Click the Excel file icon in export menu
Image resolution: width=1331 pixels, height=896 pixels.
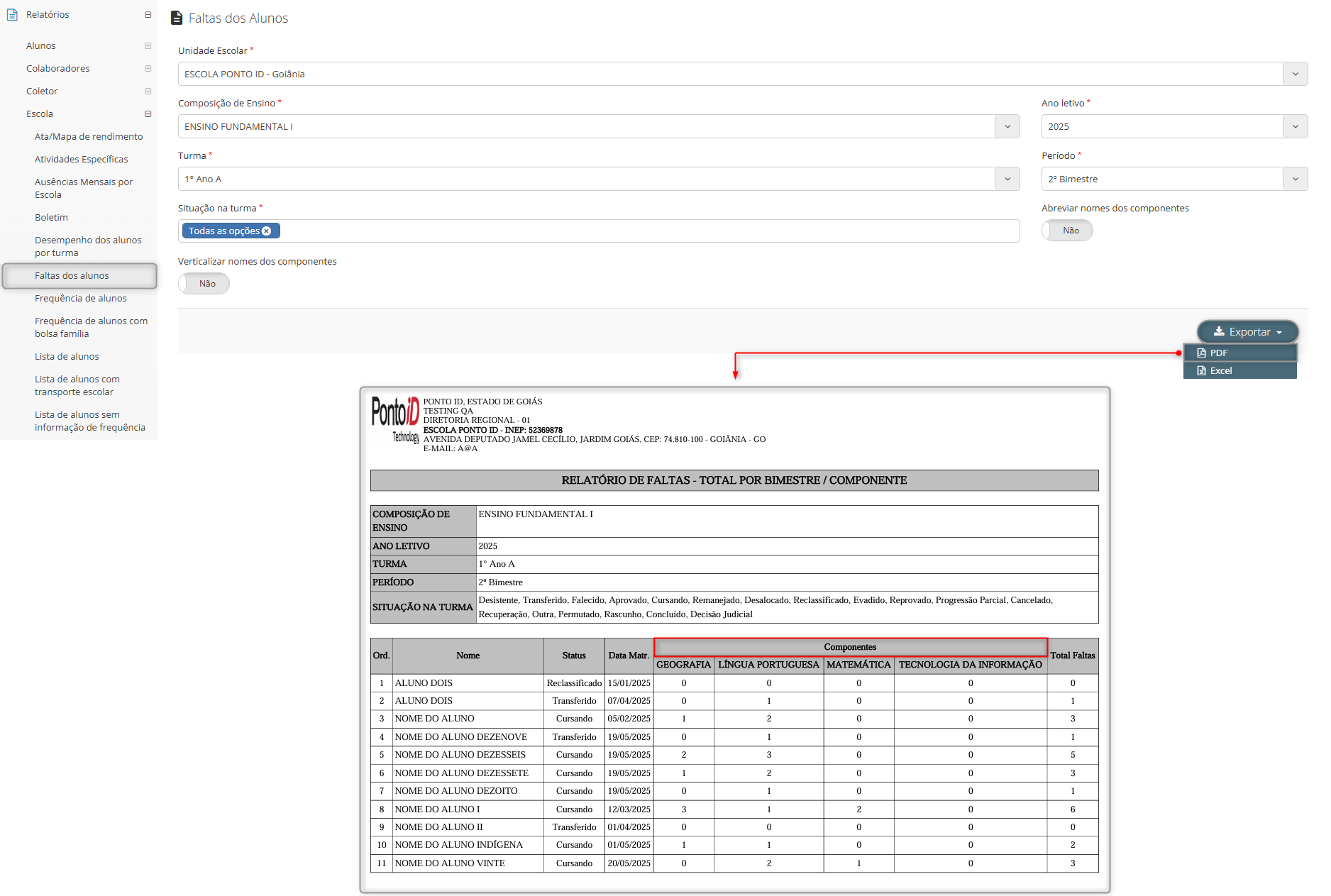1201,371
